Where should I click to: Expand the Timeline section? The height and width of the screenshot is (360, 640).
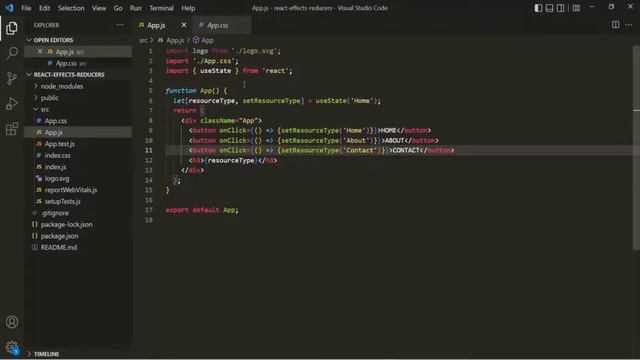point(46,354)
